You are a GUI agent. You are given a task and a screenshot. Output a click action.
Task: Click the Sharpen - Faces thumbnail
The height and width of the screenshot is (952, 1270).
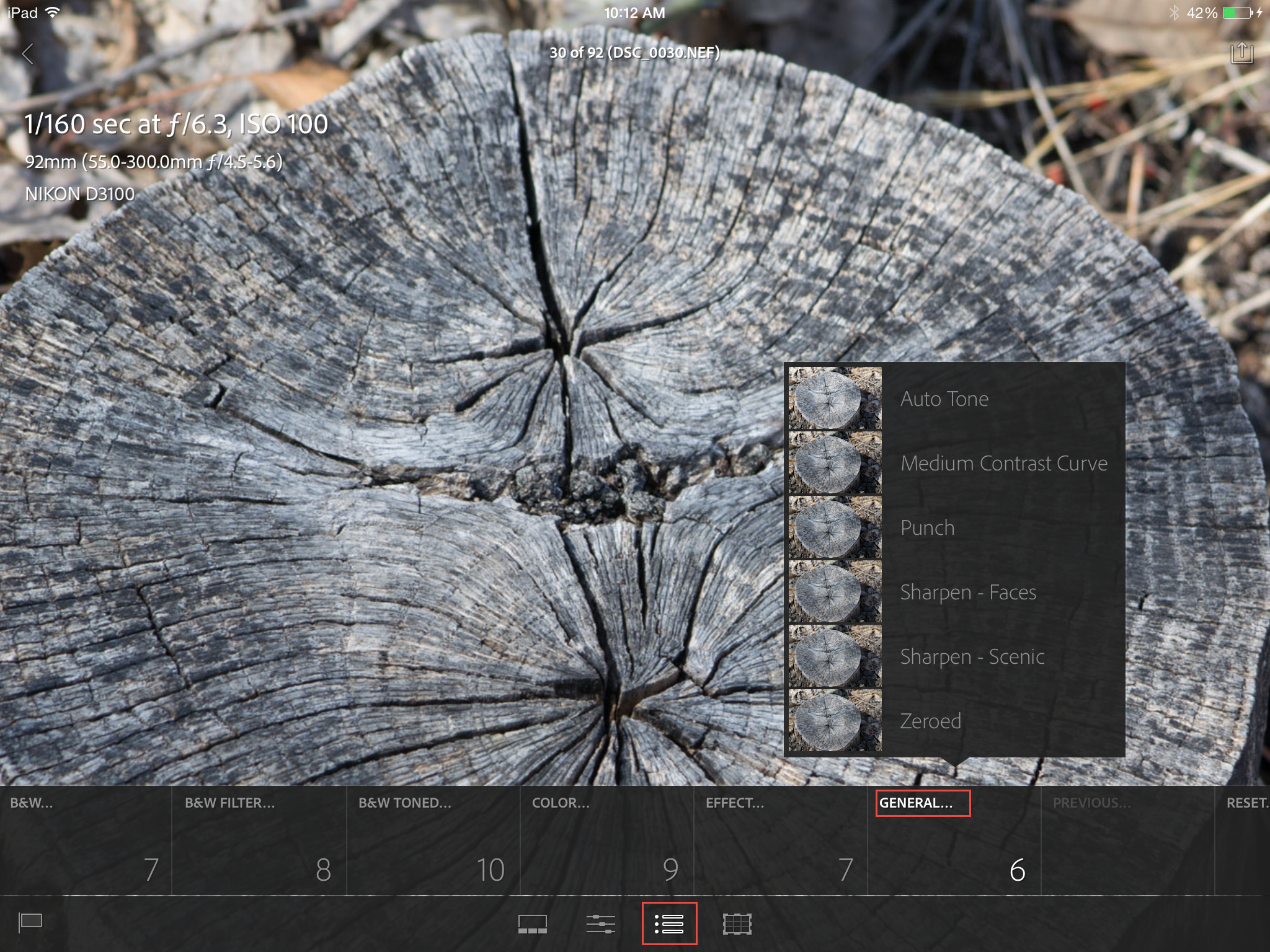[x=835, y=592]
